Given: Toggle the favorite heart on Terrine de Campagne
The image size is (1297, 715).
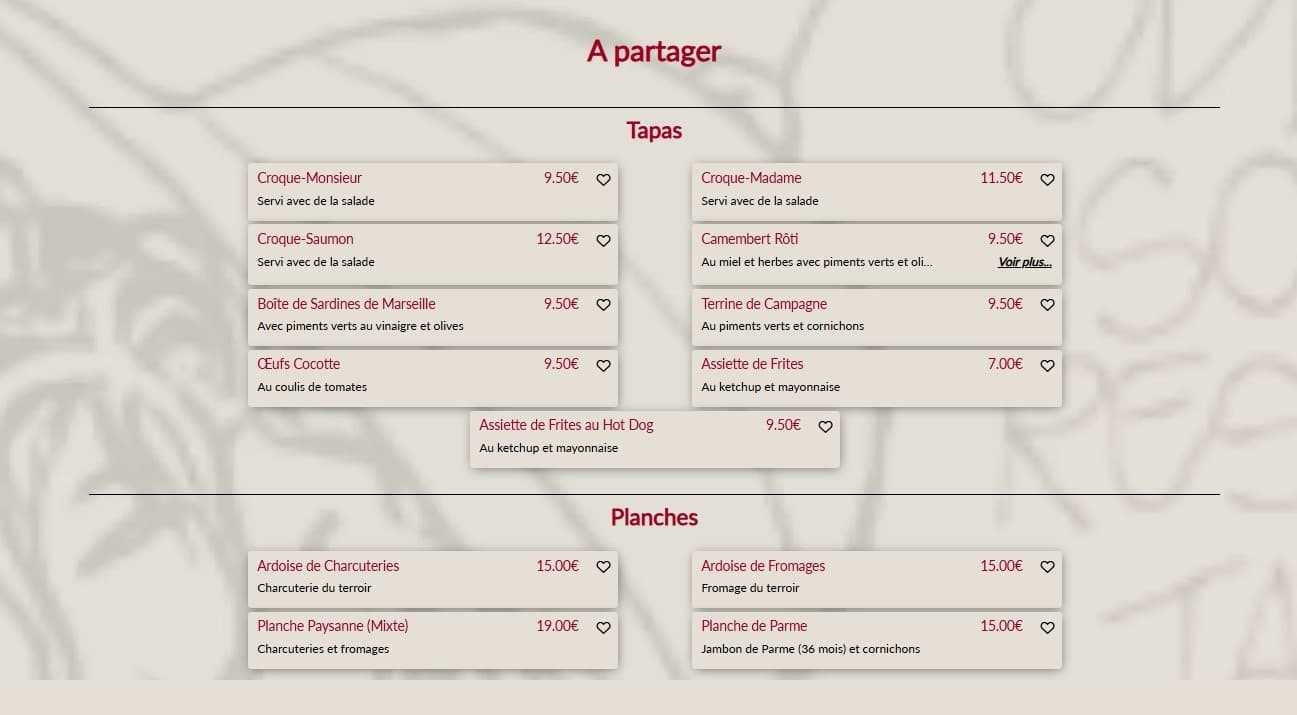Looking at the screenshot, I should (x=1047, y=305).
